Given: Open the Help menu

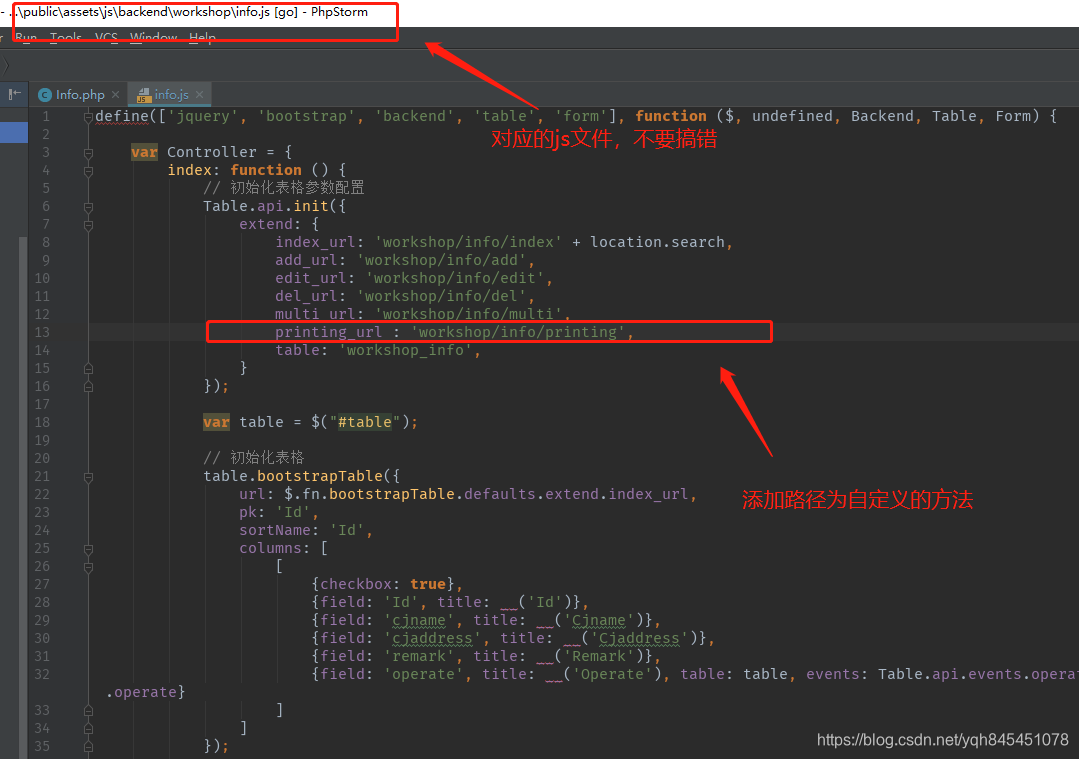Looking at the screenshot, I should click(202, 38).
